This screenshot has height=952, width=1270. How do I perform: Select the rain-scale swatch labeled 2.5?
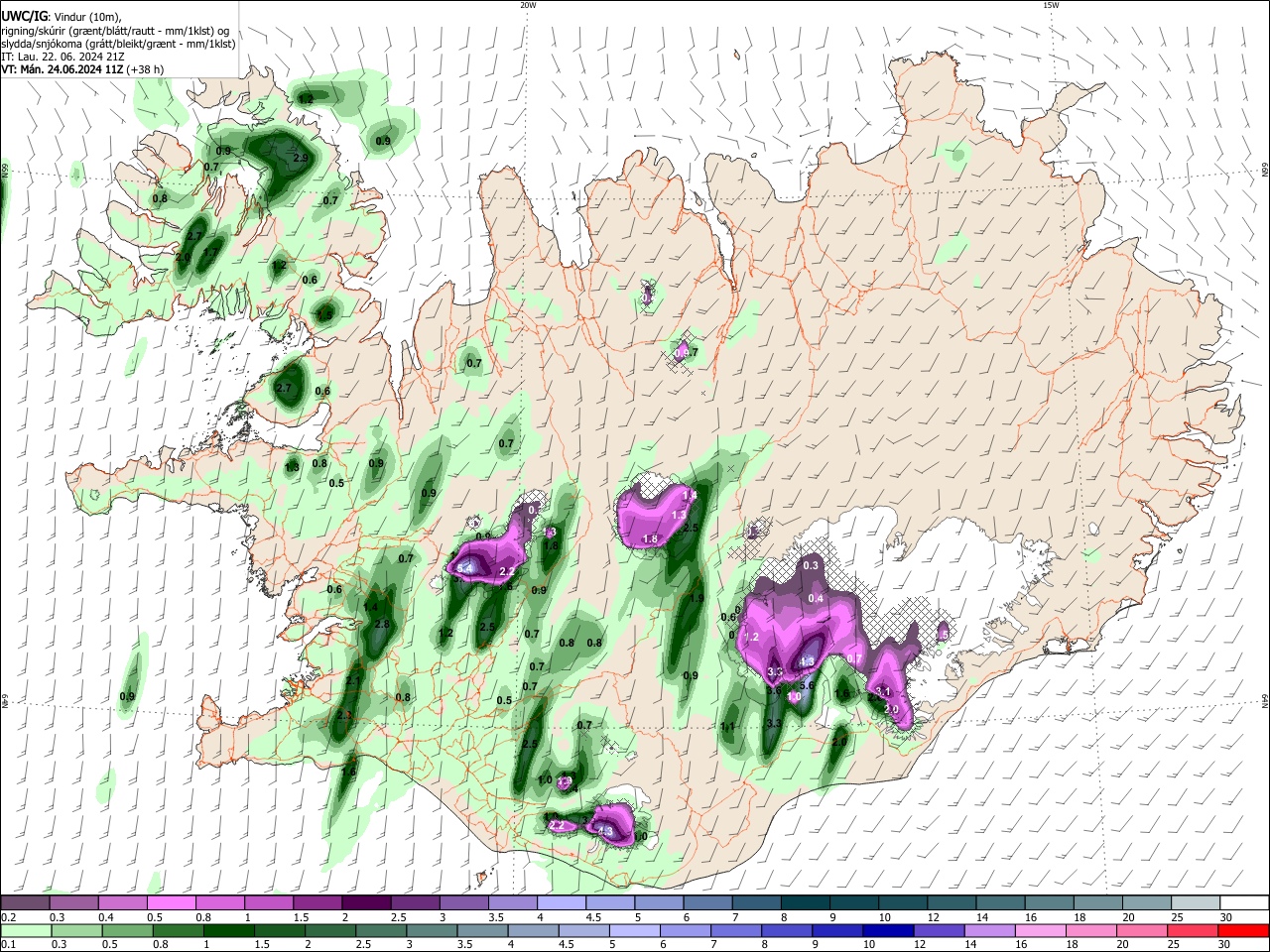pos(380,930)
